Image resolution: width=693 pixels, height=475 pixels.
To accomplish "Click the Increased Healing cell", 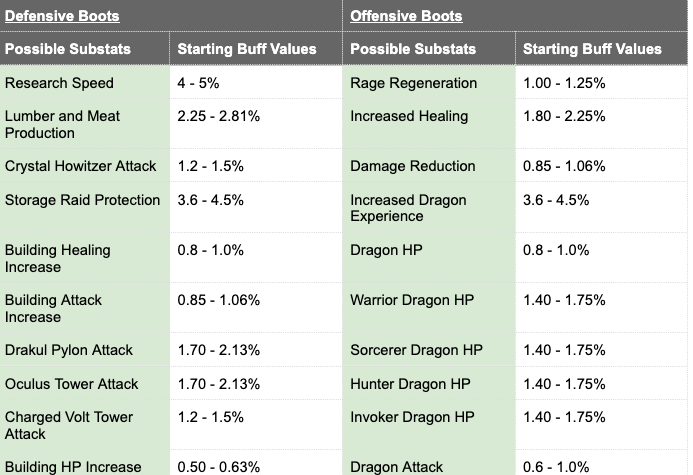I will click(429, 124).
